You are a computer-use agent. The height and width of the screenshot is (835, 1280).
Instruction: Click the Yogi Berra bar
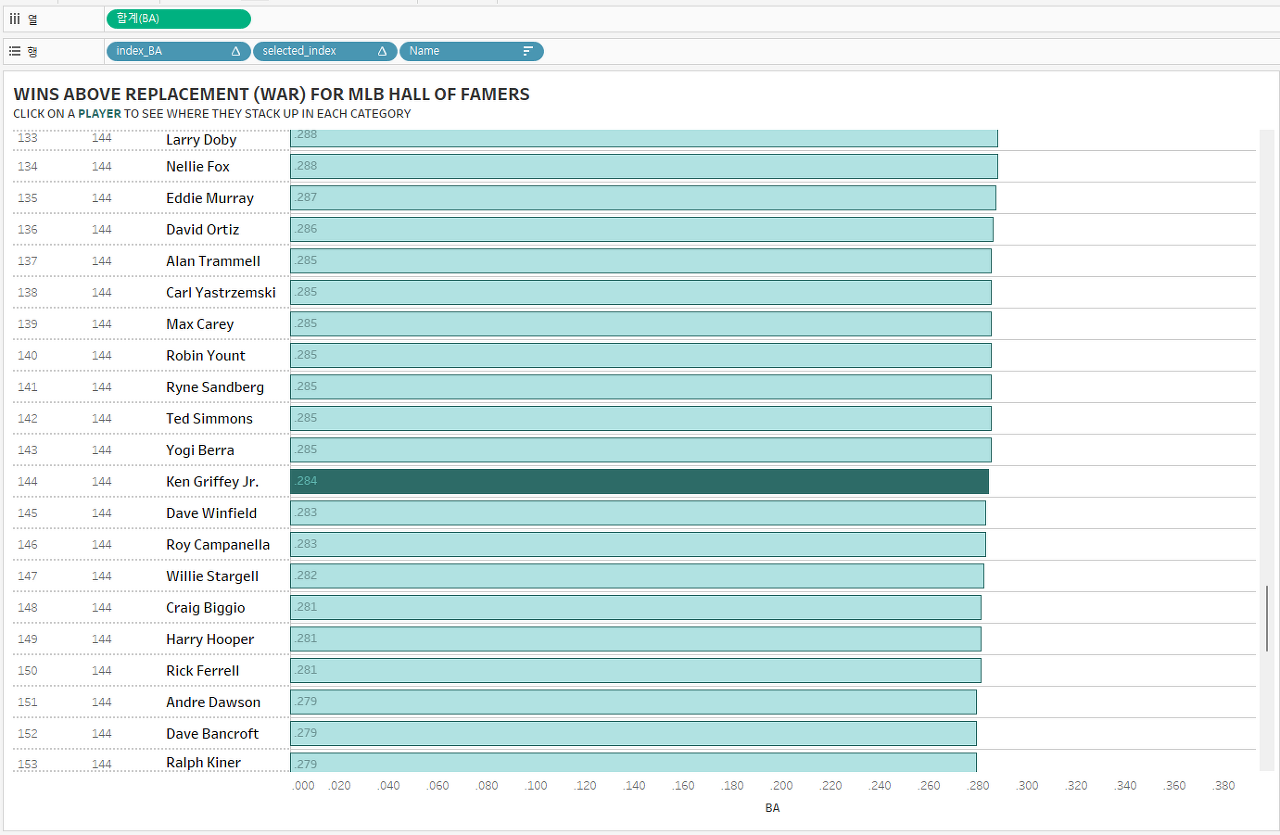(641, 450)
